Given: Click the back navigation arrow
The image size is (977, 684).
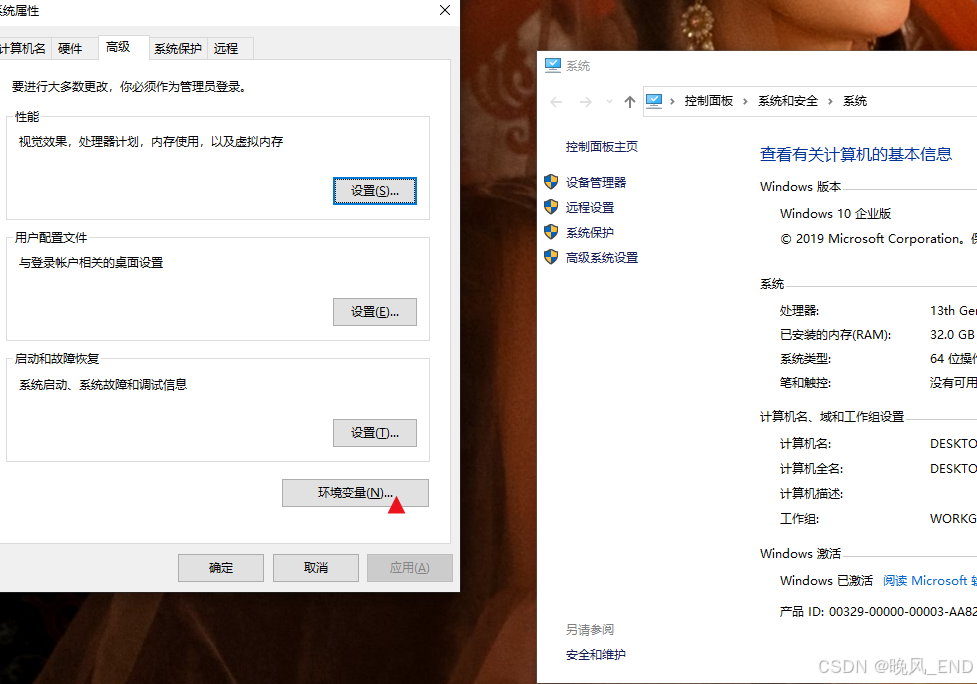Looking at the screenshot, I should [556, 101].
